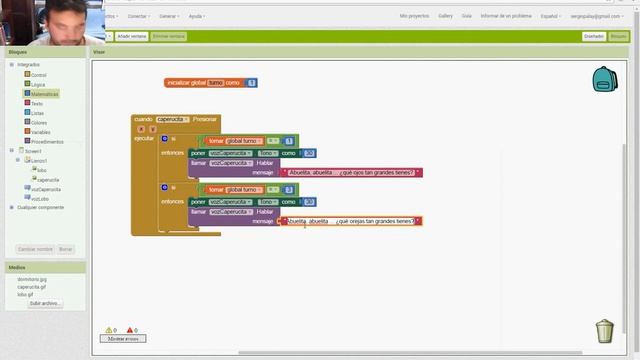Image resolution: width=640 pixels, height=360 pixels.
Task: Collapse the Integrados tree section
Action: pyautogui.click(x=11, y=64)
